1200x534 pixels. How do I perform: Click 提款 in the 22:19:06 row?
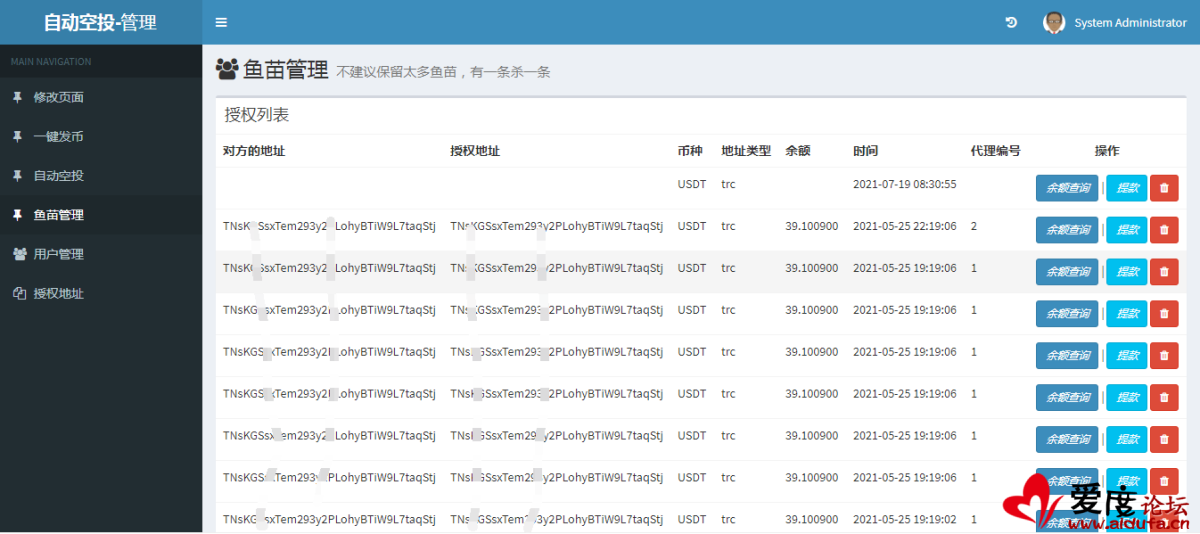[x=1127, y=230]
